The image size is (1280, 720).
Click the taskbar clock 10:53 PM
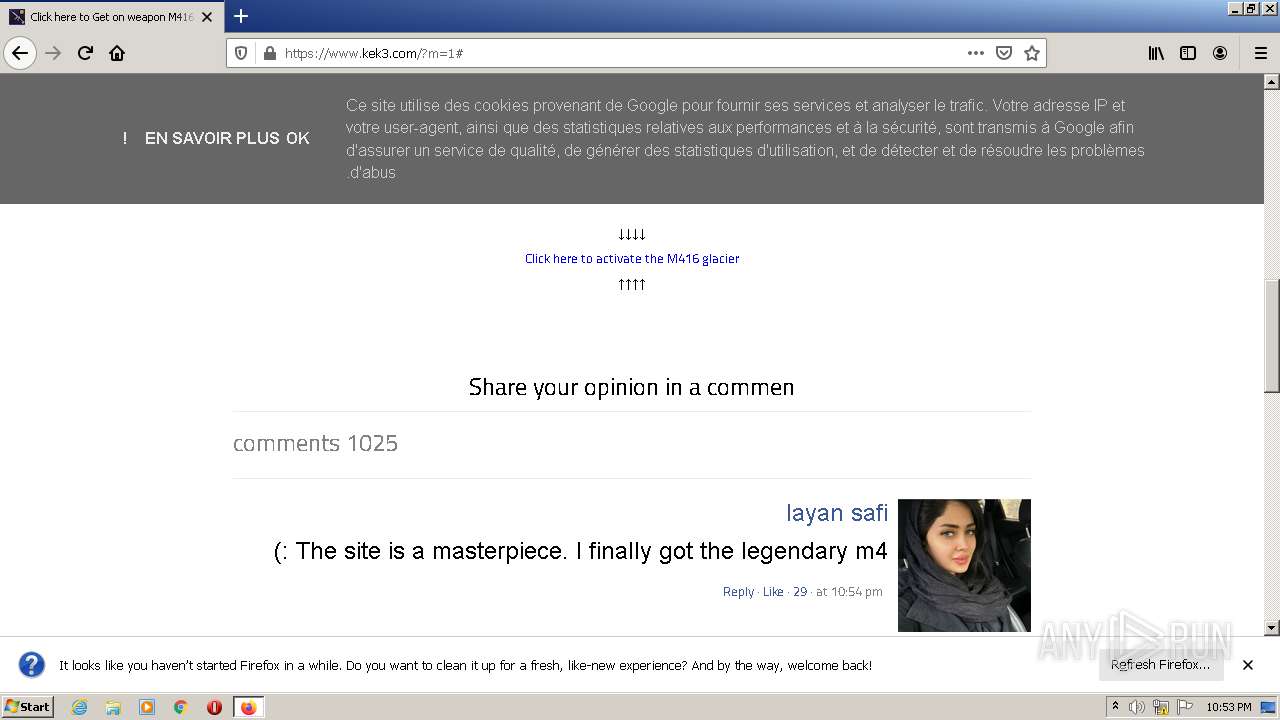1228,707
